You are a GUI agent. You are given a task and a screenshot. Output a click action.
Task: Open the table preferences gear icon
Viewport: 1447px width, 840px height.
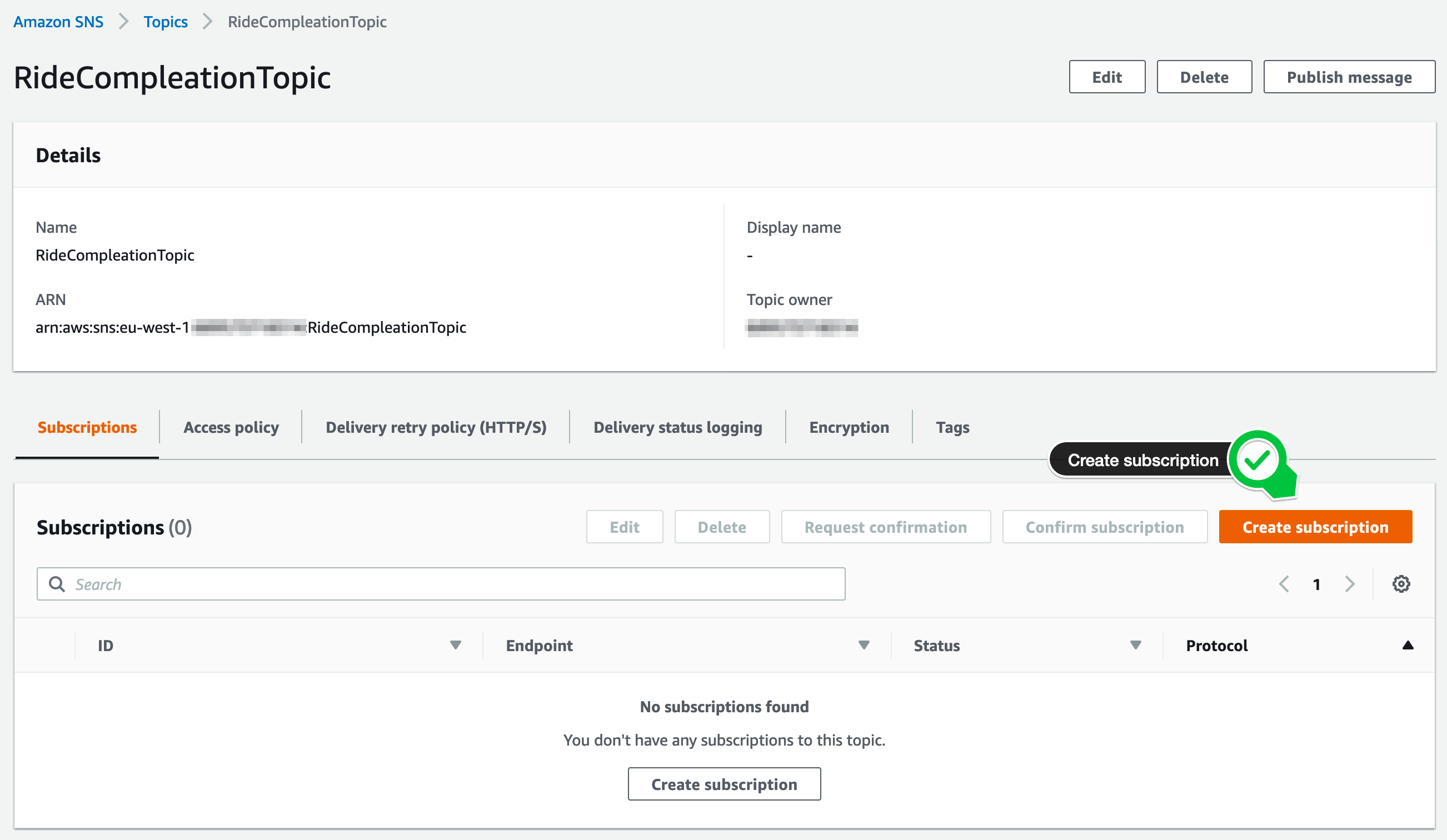[x=1401, y=584]
